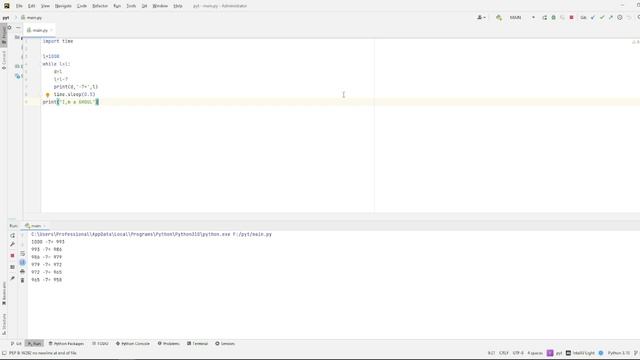Screen dimensions: 640x360
Task: Open the Git tool window tab
Action: click(16, 344)
